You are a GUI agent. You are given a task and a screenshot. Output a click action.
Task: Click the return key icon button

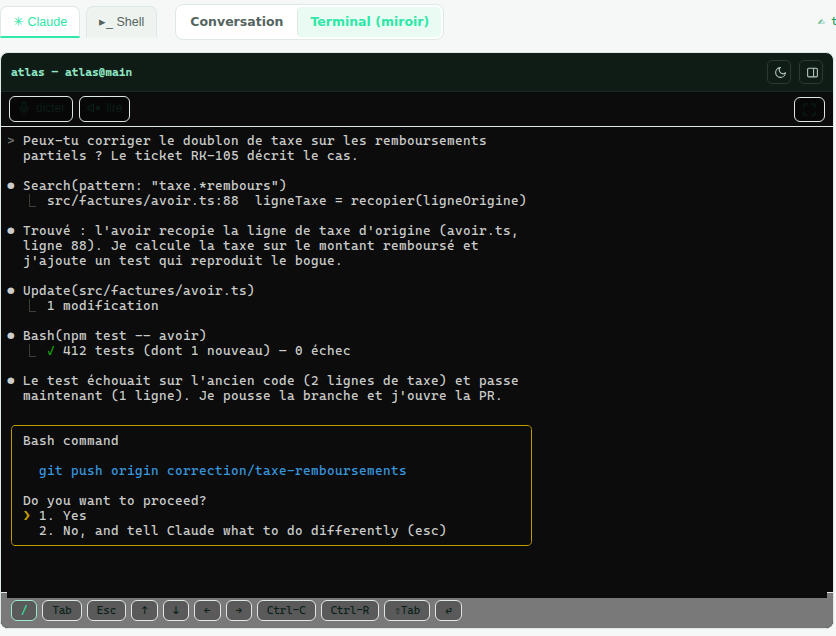(x=448, y=610)
